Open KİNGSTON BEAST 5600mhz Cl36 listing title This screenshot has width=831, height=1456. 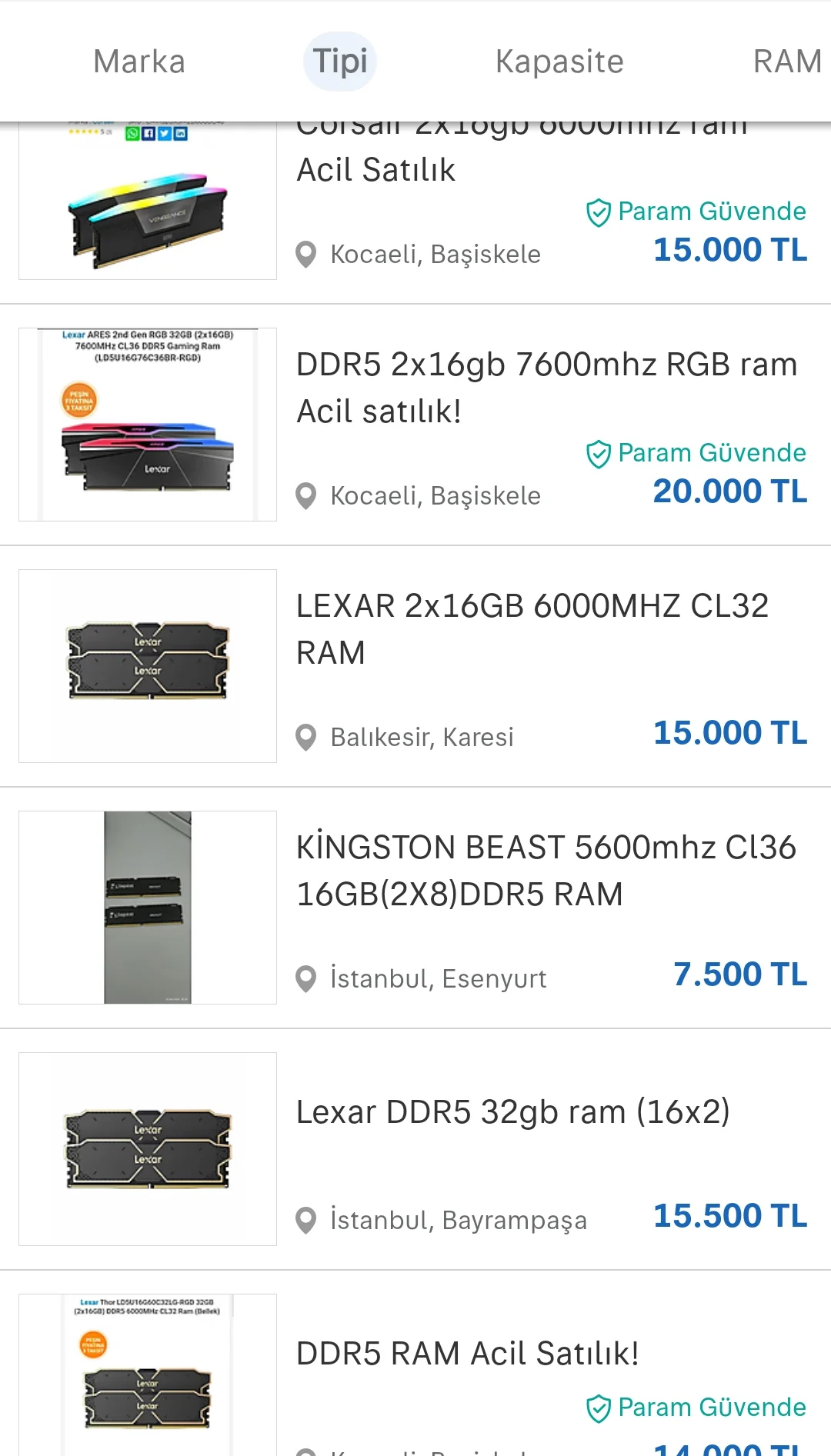546,871
